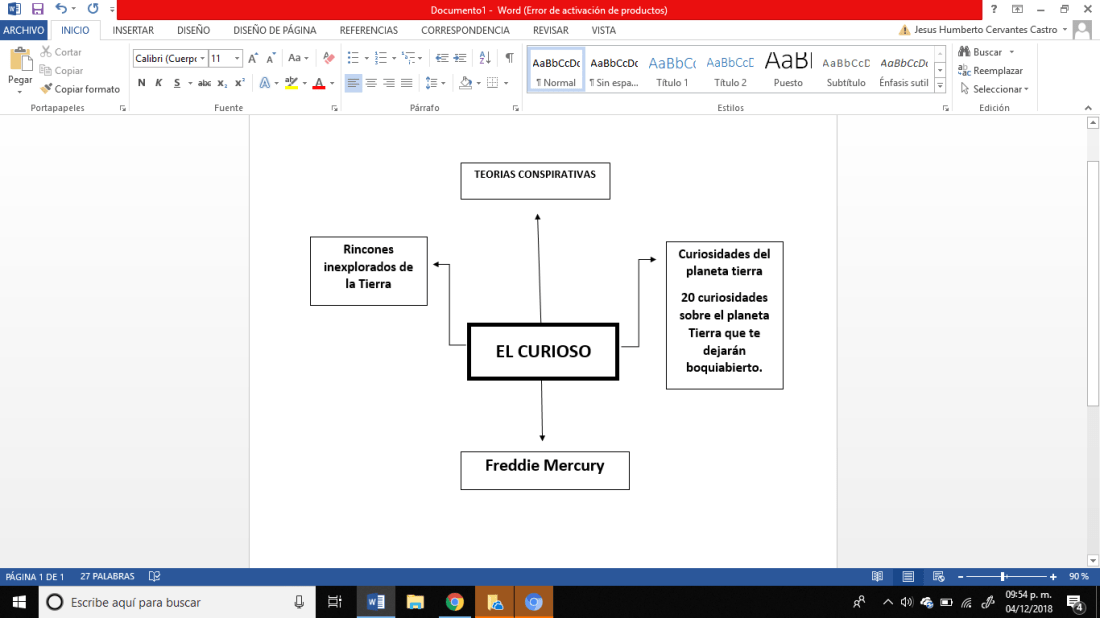Screen dimensions: 1100x618
Task: Apply the Título 1 style
Action: [672, 70]
